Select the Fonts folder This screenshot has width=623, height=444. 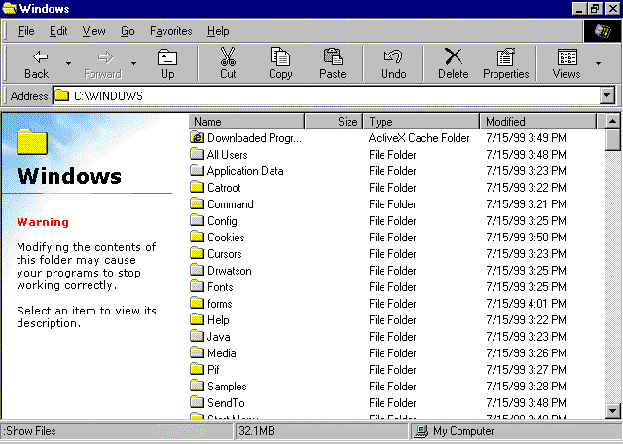pyautogui.click(x=220, y=287)
